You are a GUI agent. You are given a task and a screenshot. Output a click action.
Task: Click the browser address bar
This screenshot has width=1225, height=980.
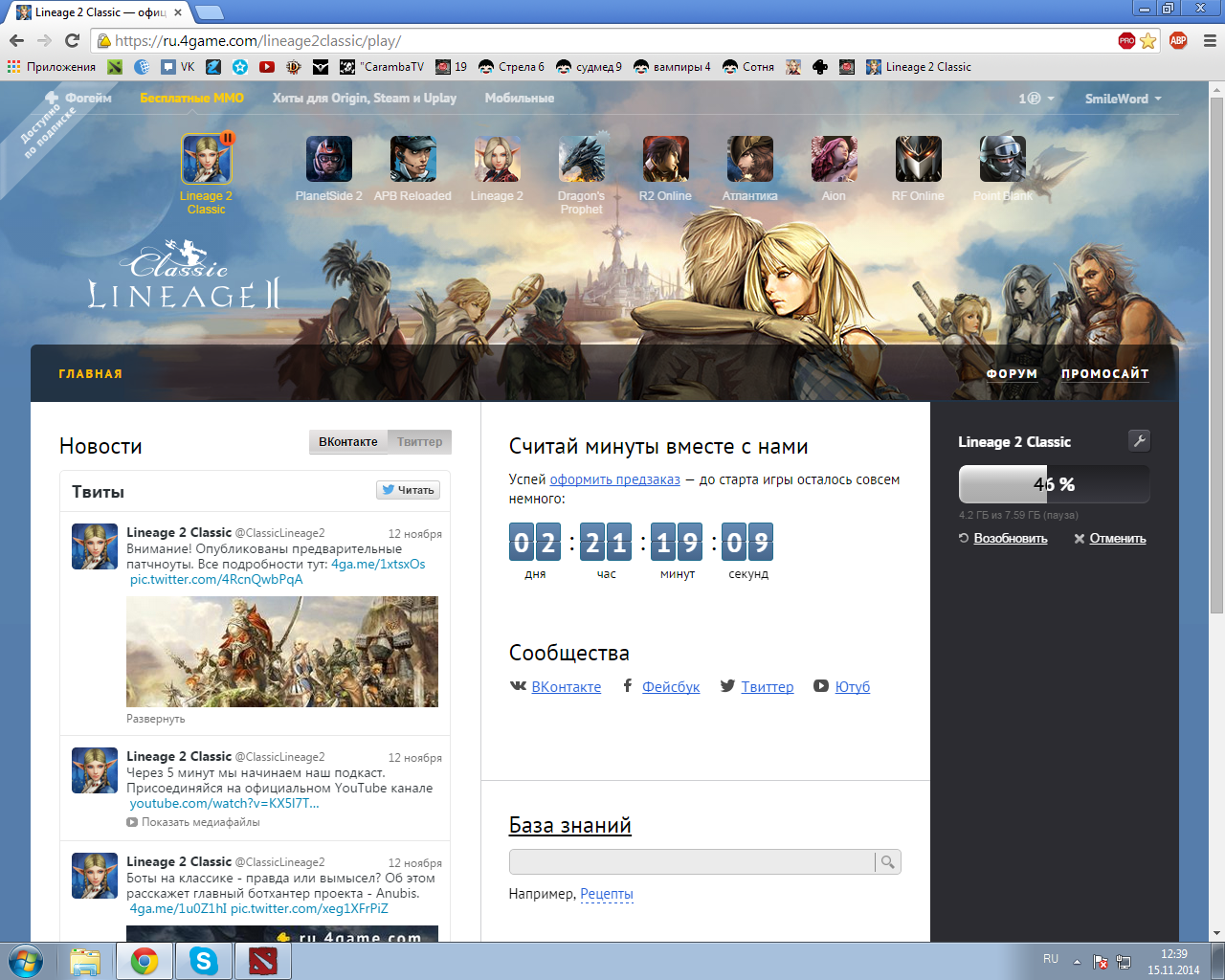pyautogui.click(x=612, y=40)
